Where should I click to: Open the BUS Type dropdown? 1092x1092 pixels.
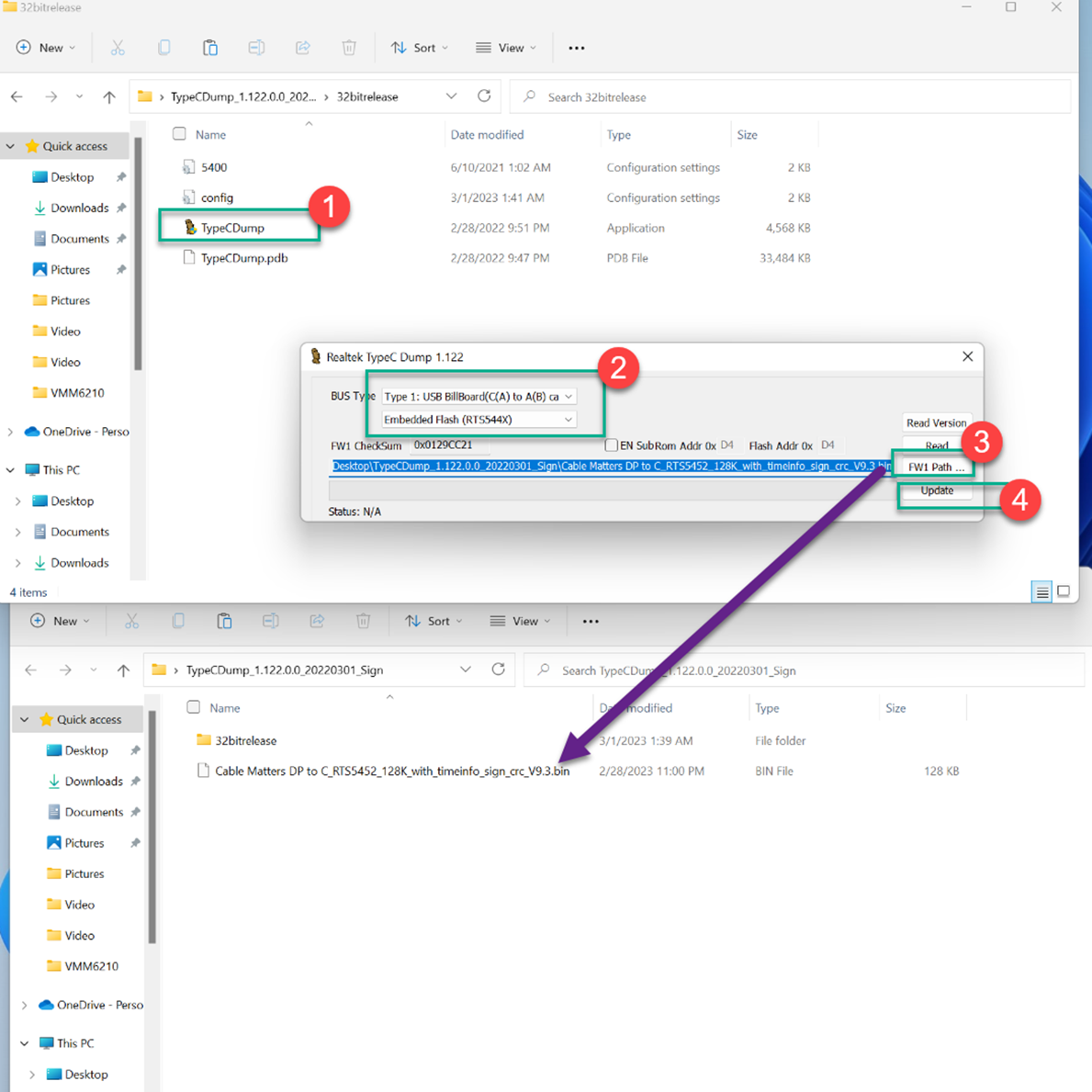click(479, 396)
